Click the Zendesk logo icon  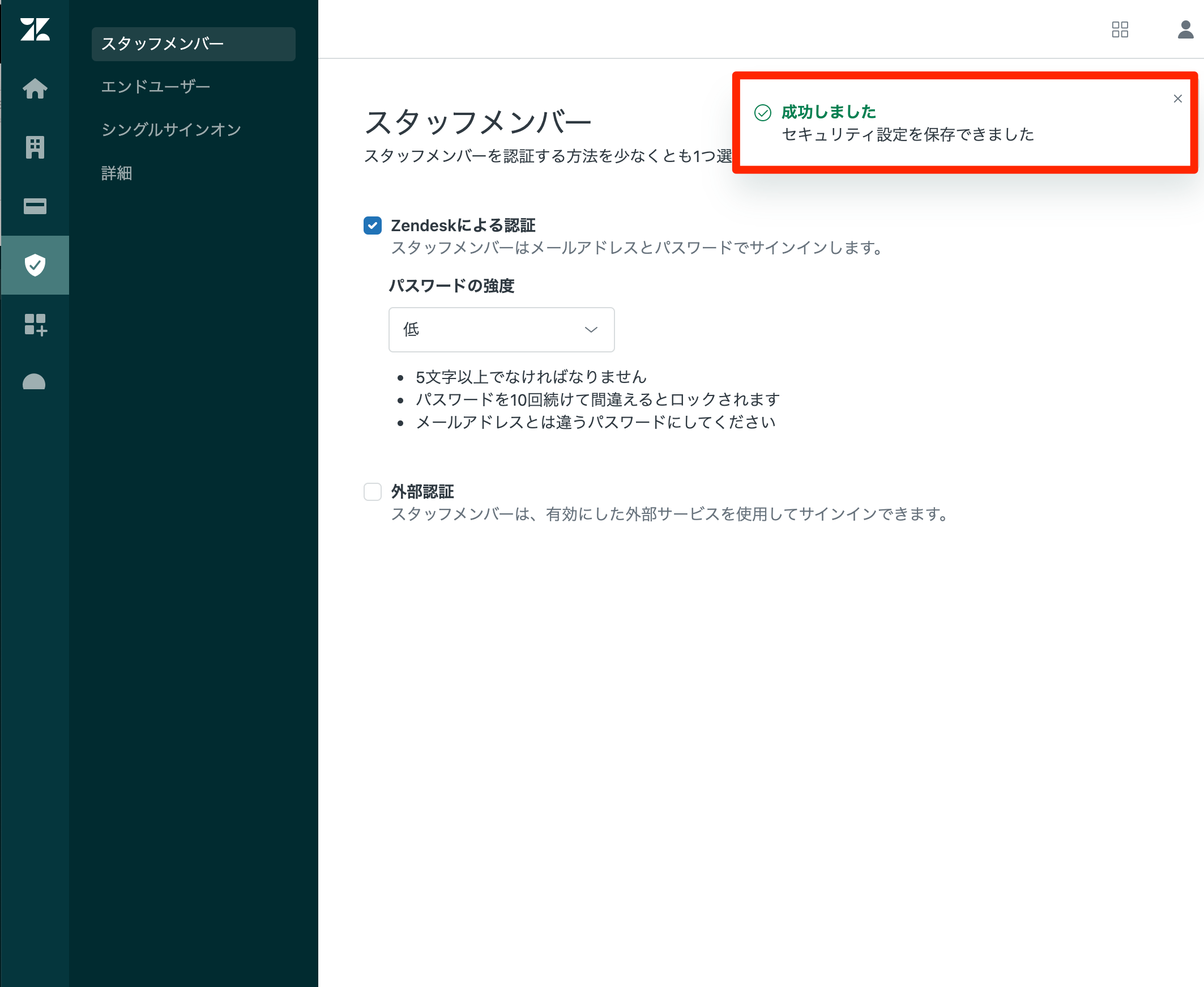(x=35, y=29)
